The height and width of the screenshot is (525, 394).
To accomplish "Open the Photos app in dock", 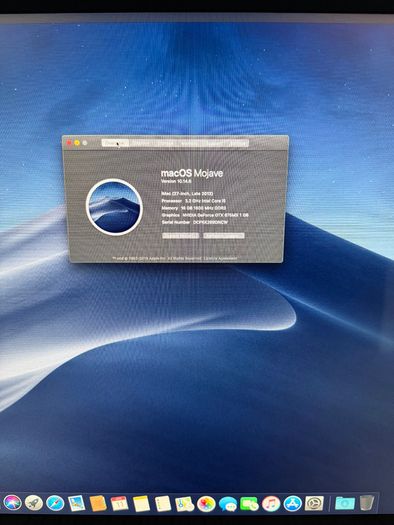I will (x=206, y=504).
